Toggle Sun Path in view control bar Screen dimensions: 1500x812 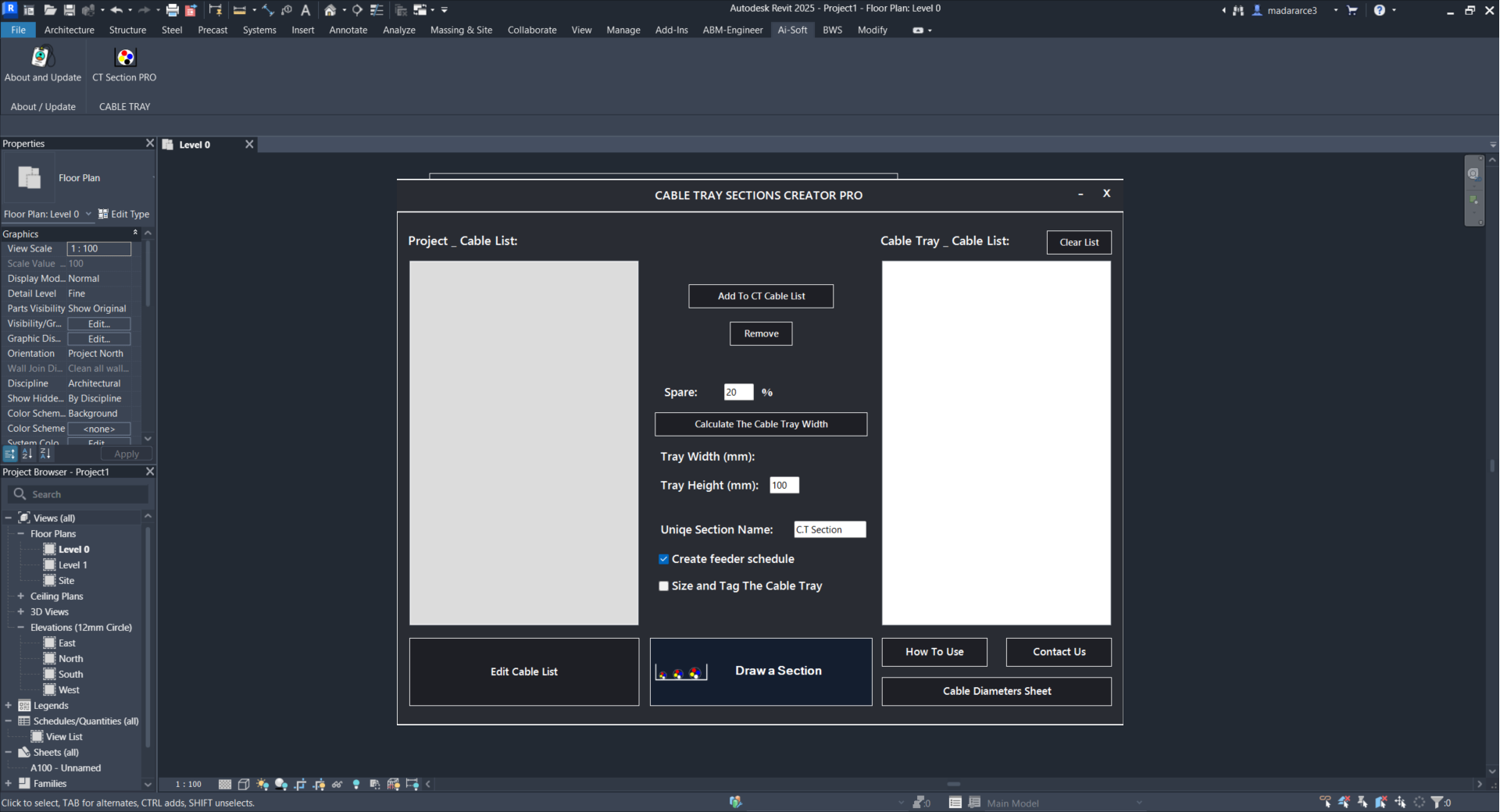[262, 785]
